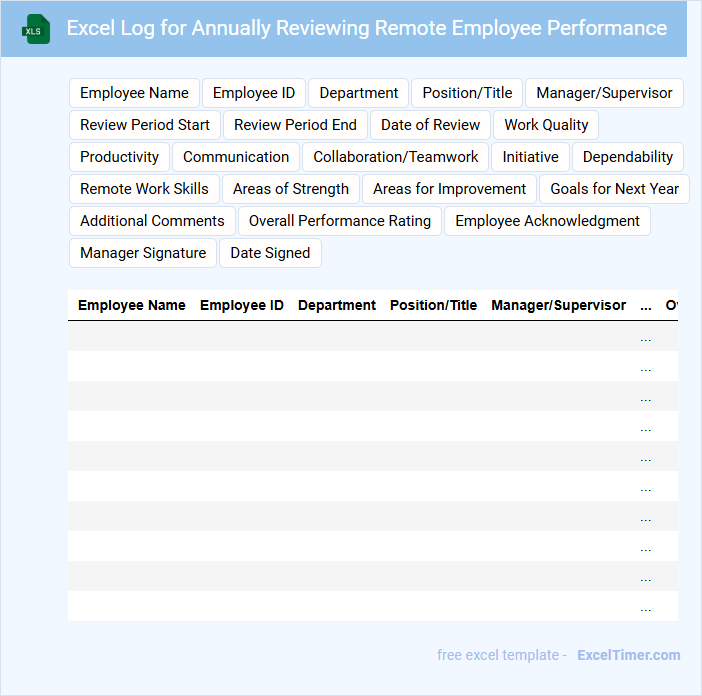
Task: Select the Additional Comments tag
Action: (x=152, y=221)
